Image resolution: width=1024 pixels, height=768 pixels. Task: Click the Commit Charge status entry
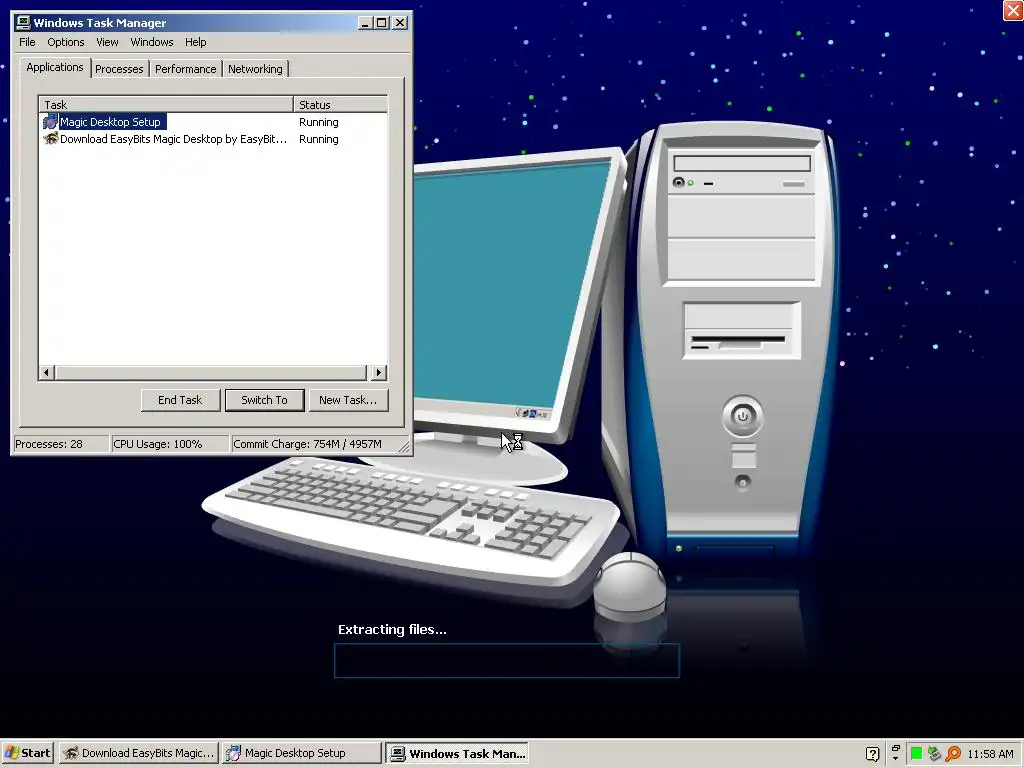click(x=313, y=444)
